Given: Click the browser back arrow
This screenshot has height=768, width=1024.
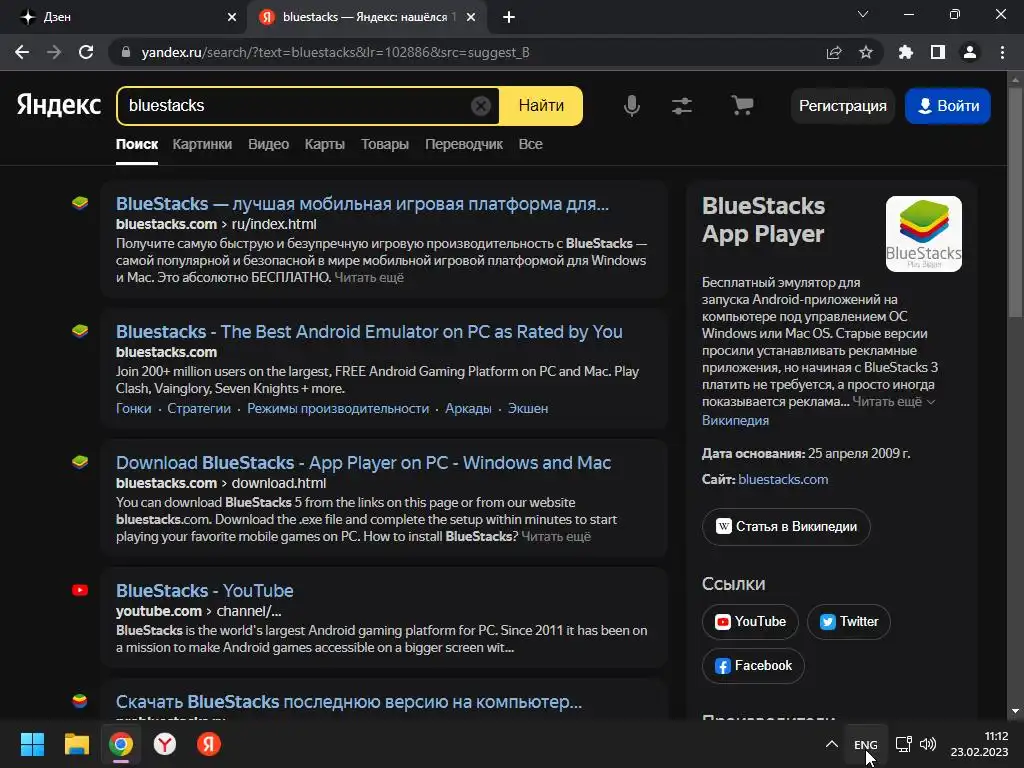Looking at the screenshot, I should click(22, 52).
